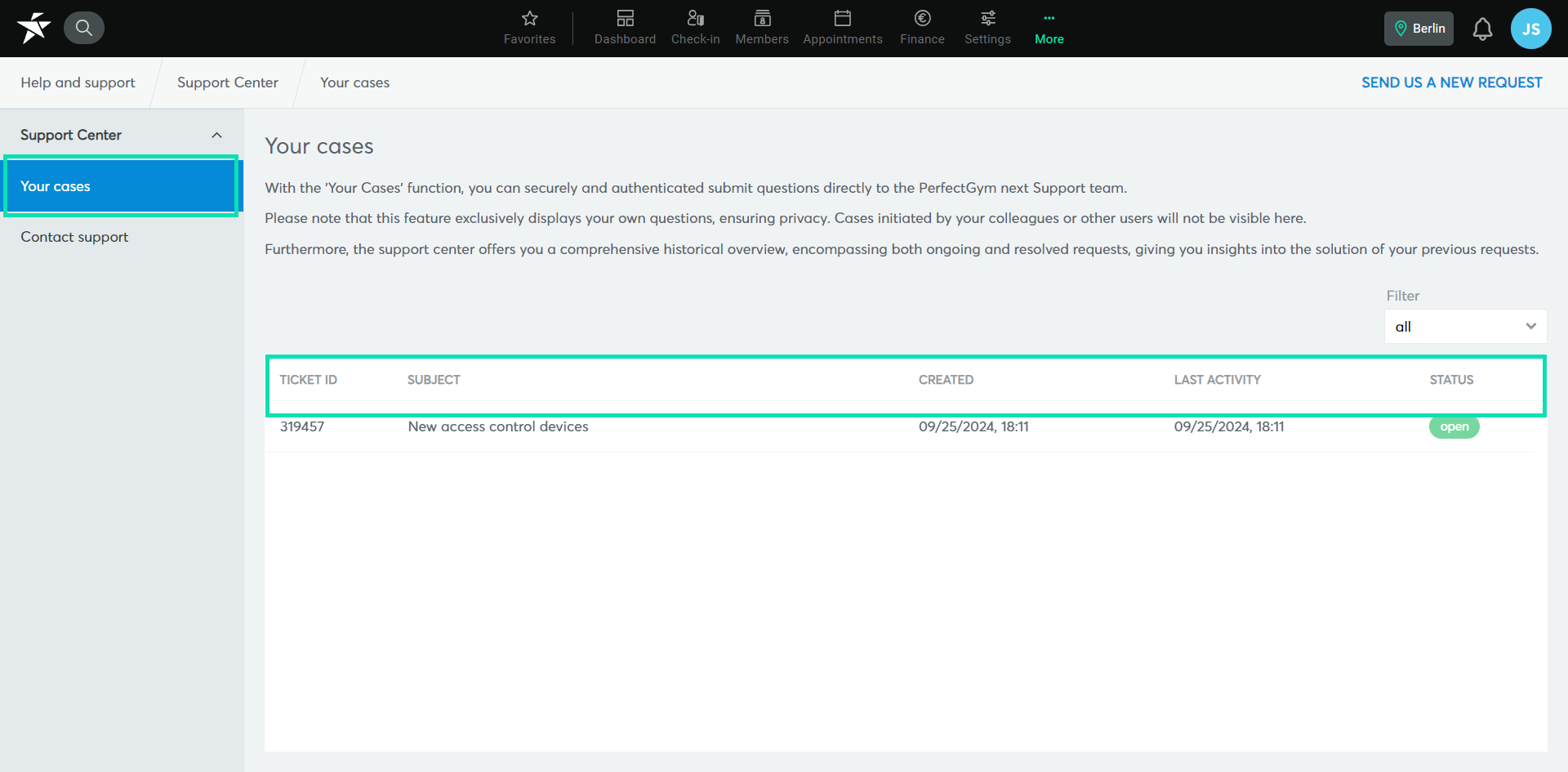
Task: Click Send us a new request
Action: click(x=1451, y=83)
